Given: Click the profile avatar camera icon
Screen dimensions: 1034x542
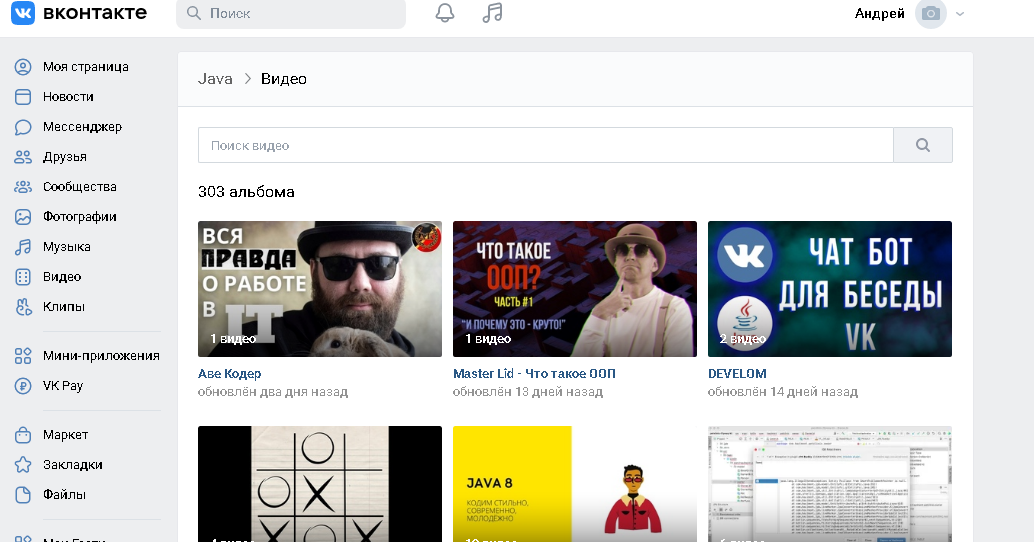Looking at the screenshot, I should coord(930,13).
